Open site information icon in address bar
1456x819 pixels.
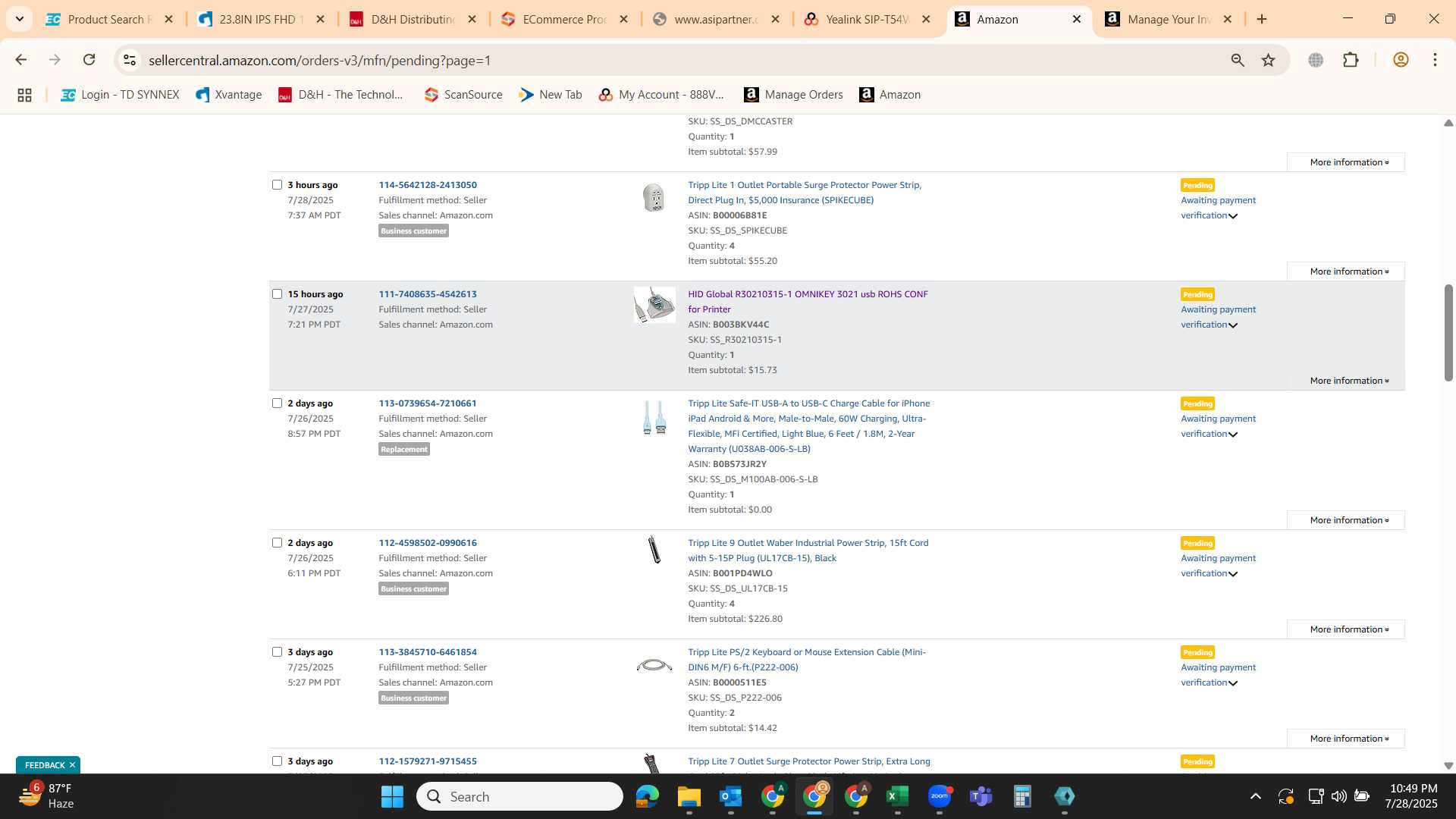click(x=130, y=60)
